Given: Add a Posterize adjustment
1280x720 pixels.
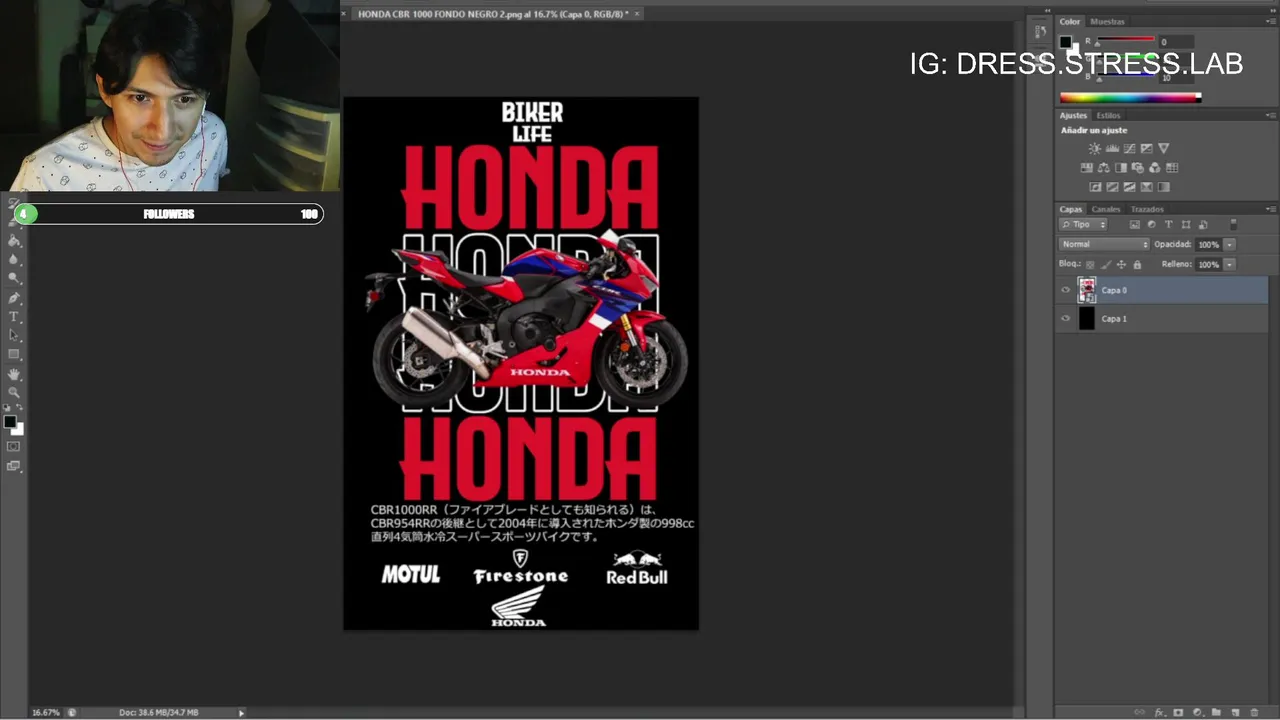Looking at the screenshot, I should 1112,187.
